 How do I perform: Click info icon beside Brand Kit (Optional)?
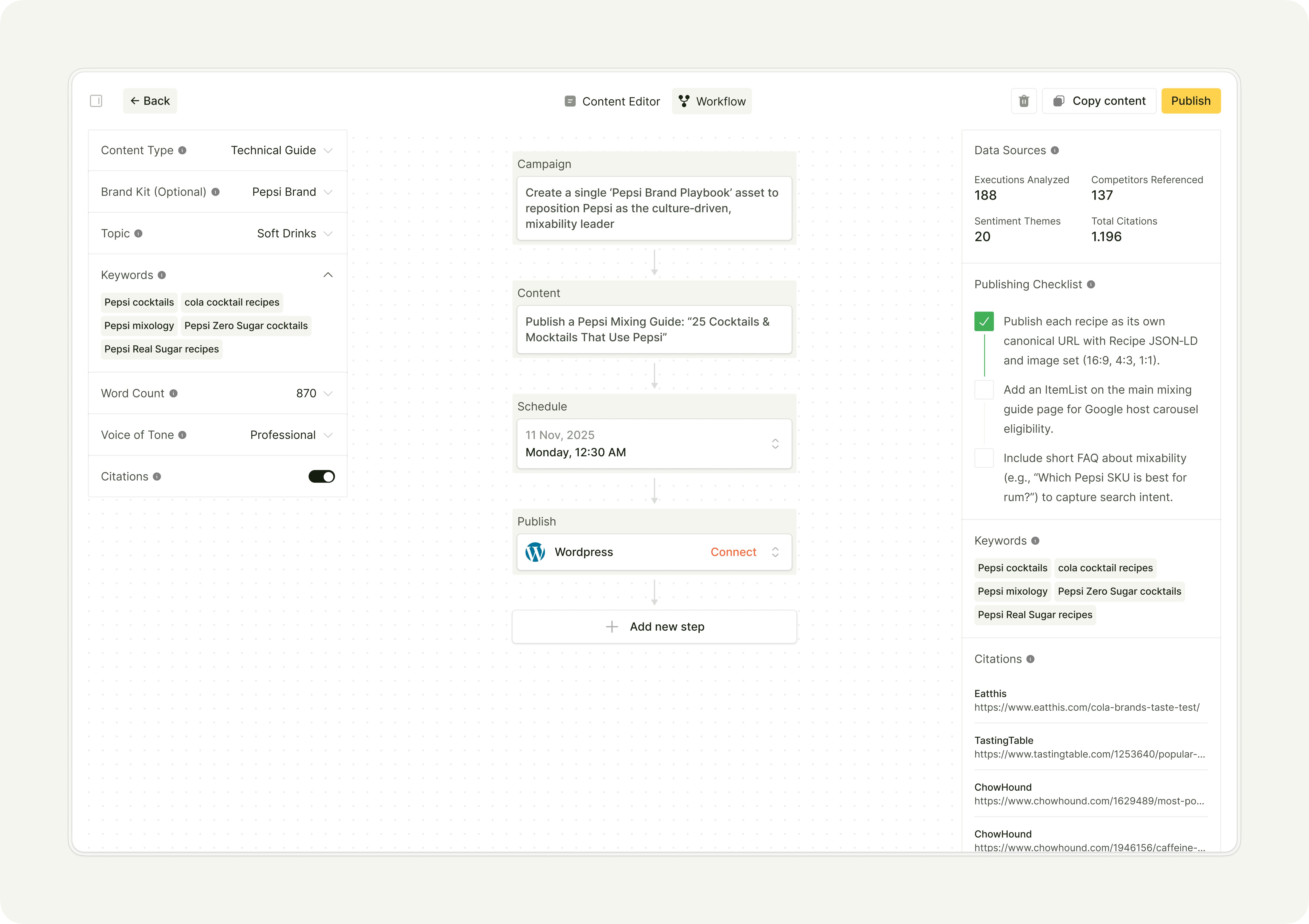click(x=215, y=192)
